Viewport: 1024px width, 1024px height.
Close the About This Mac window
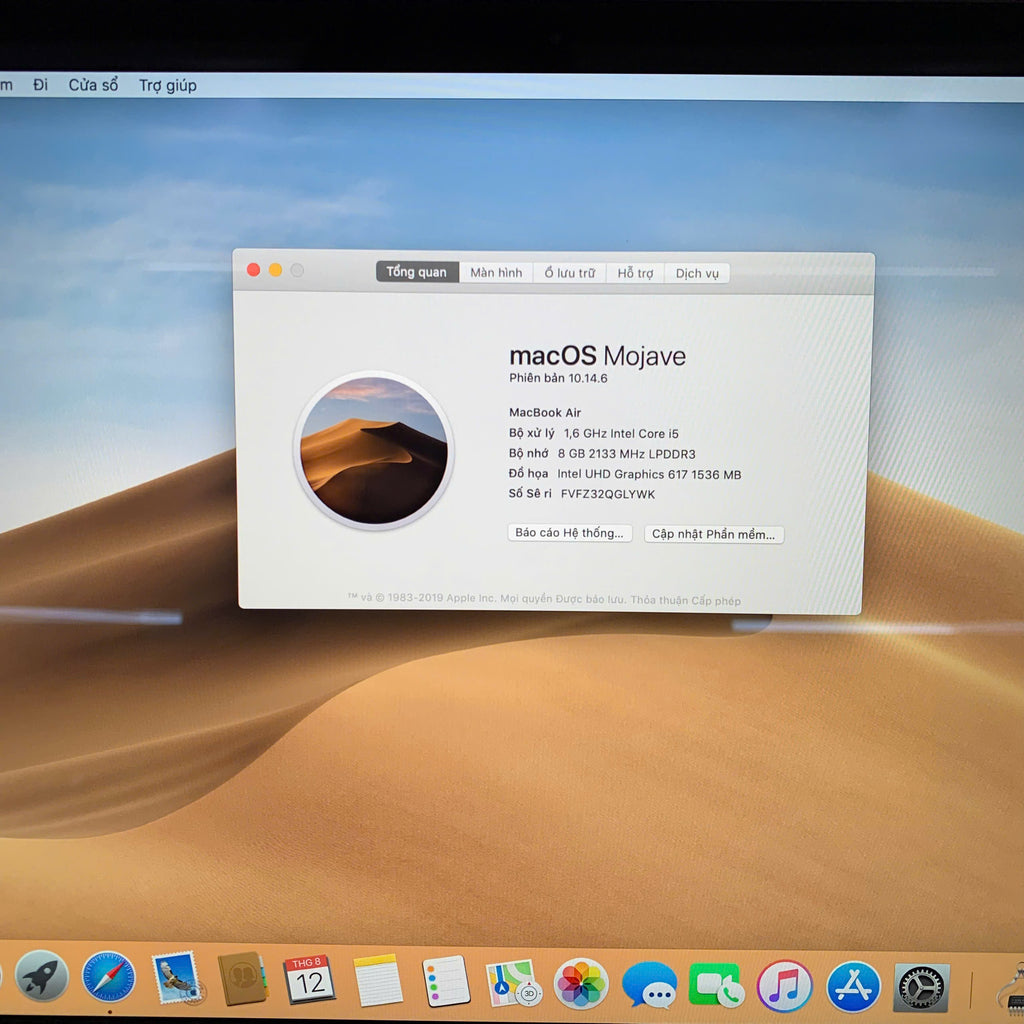click(x=253, y=270)
